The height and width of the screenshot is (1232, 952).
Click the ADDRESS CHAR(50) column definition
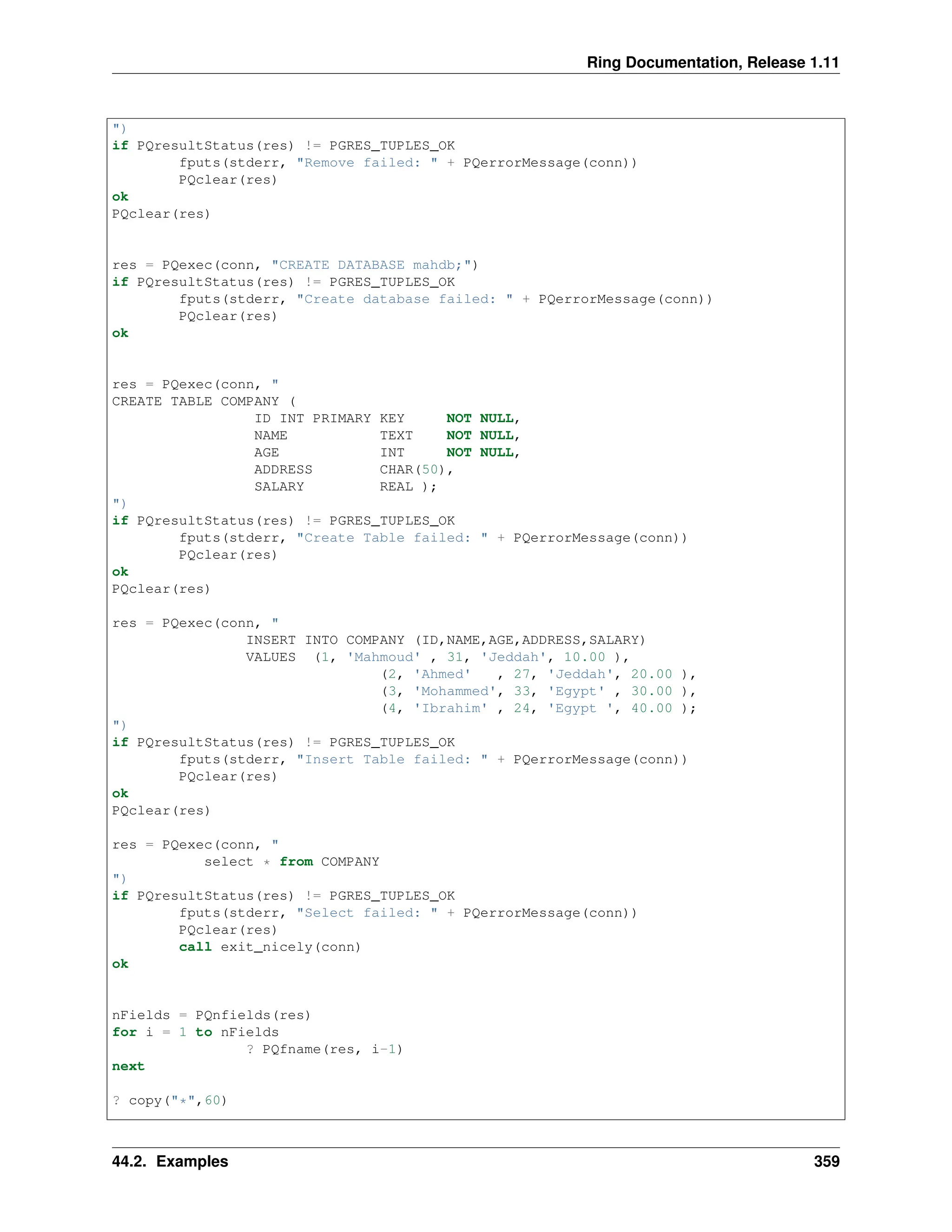[352, 470]
